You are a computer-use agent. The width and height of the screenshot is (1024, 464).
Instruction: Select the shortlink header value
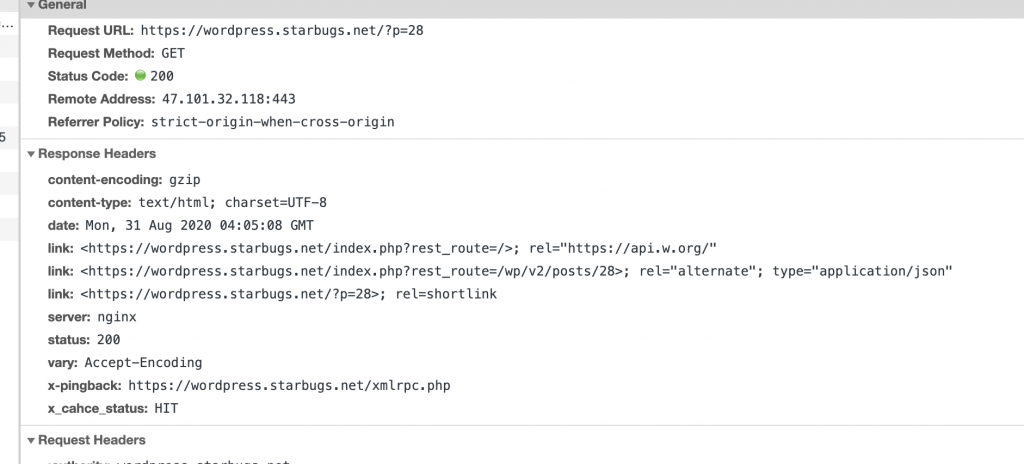[289, 293]
